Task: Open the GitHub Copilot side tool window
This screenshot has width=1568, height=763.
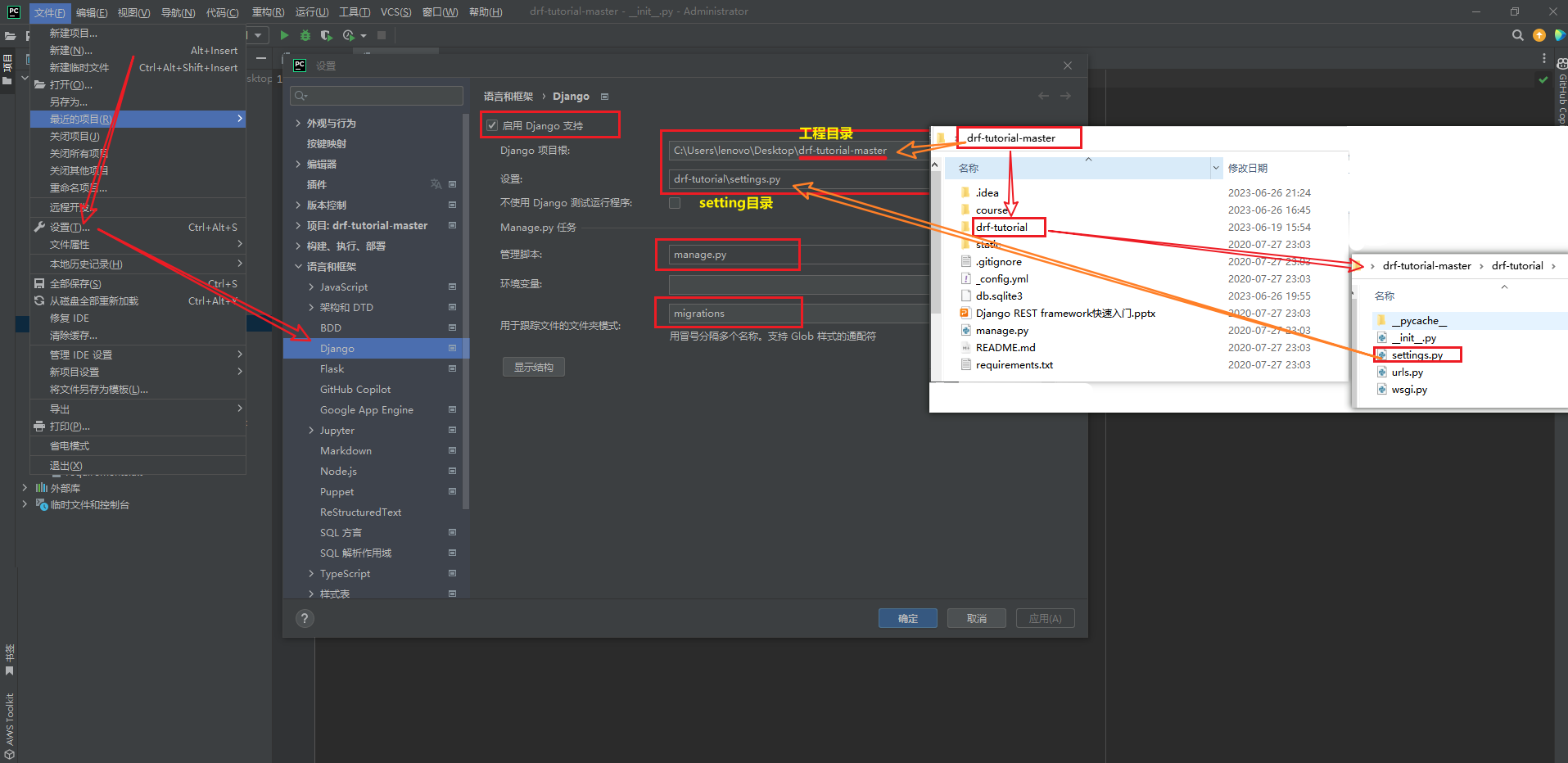Action: click(x=1561, y=92)
